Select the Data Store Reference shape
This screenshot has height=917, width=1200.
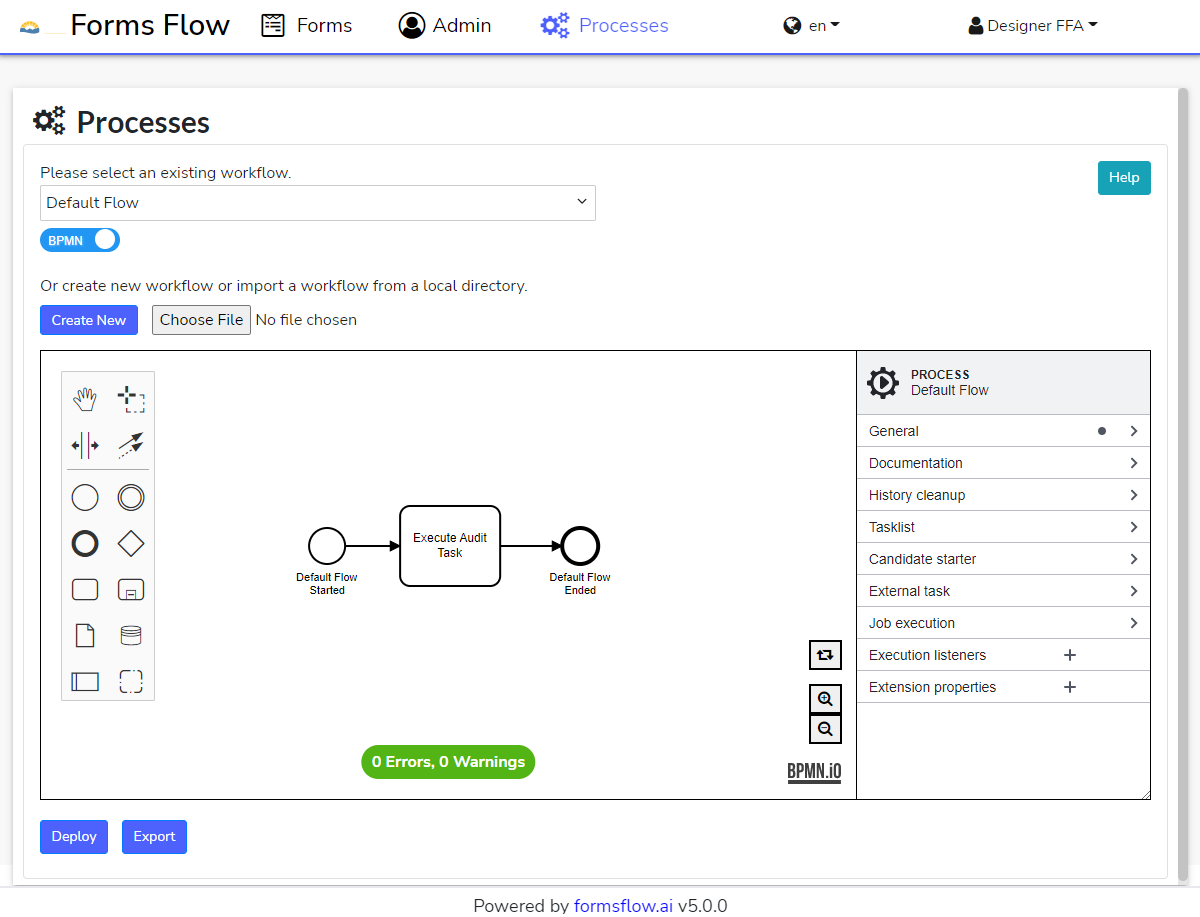click(x=131, y=635)
